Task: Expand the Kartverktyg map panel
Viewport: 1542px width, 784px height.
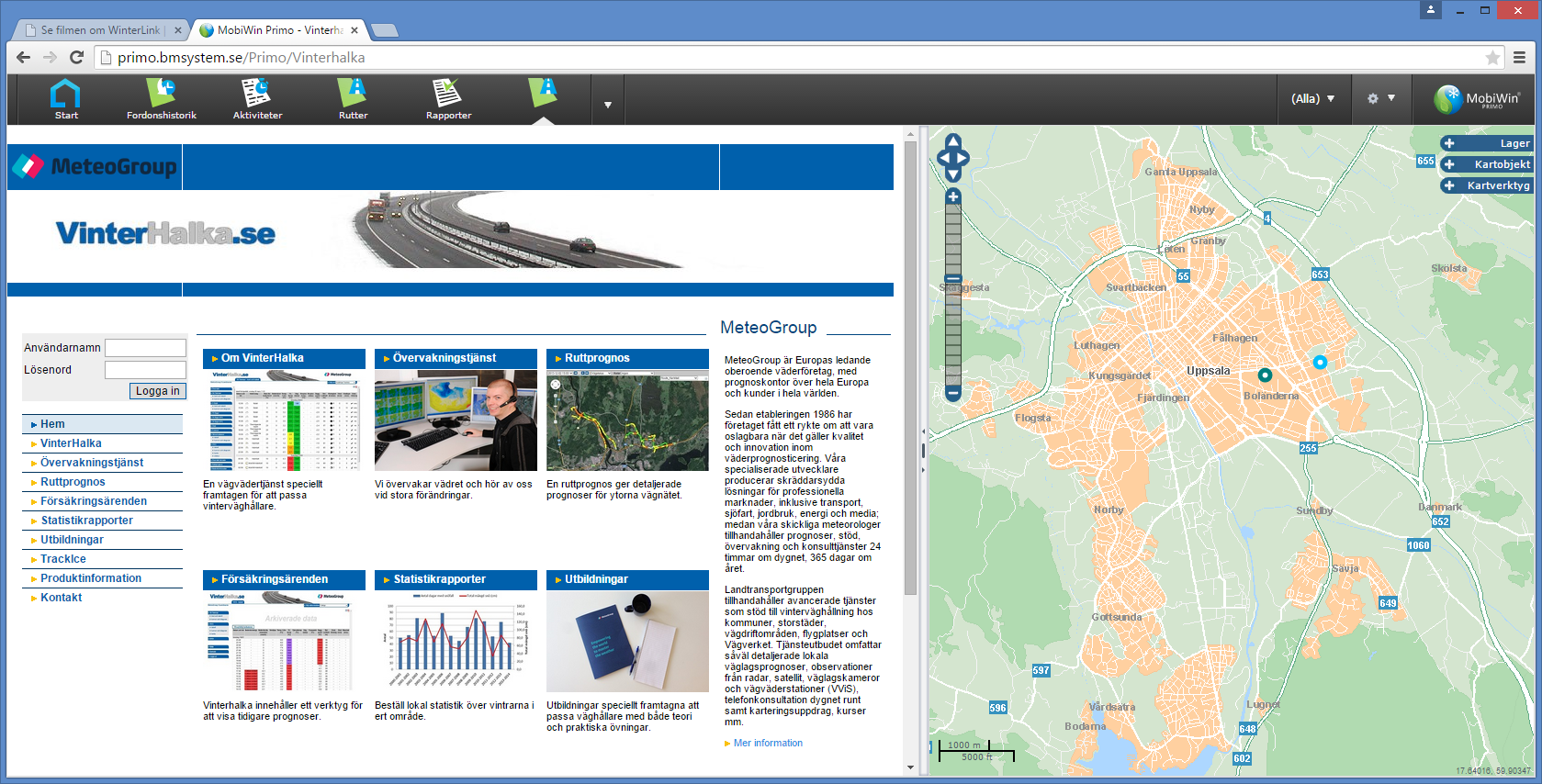Action: [1486, 185]
